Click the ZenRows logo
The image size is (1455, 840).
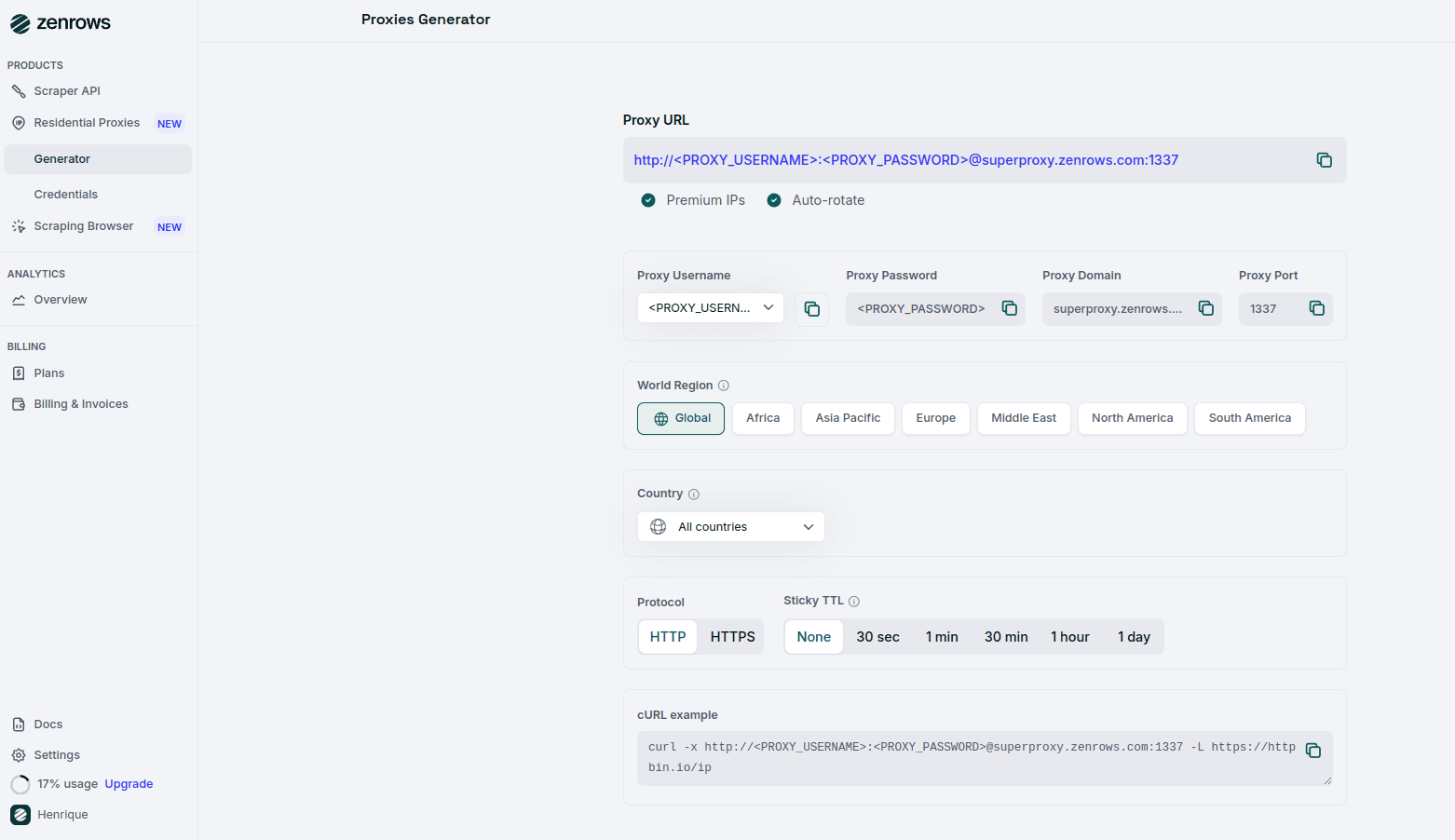tap(61, 23)
